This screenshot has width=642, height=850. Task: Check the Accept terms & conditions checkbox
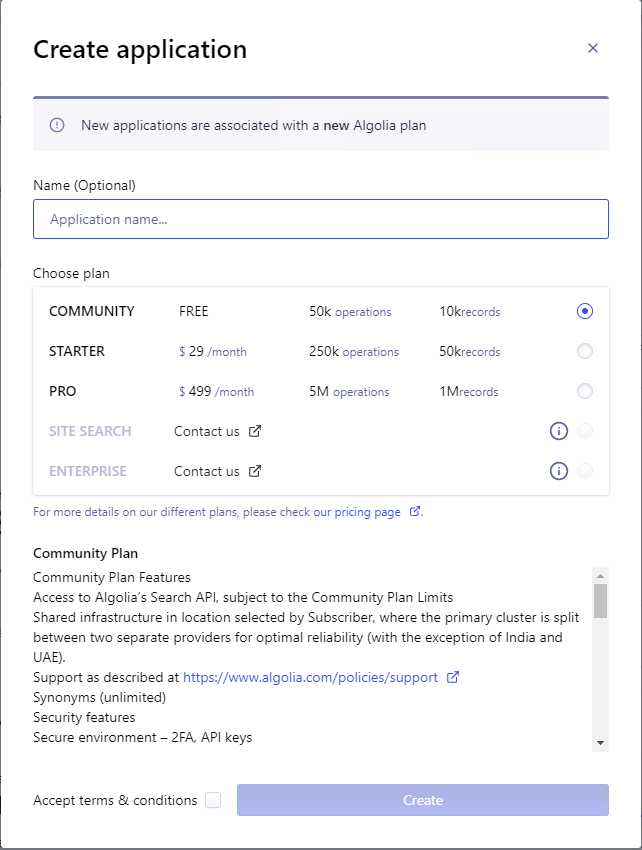point(212,800)
